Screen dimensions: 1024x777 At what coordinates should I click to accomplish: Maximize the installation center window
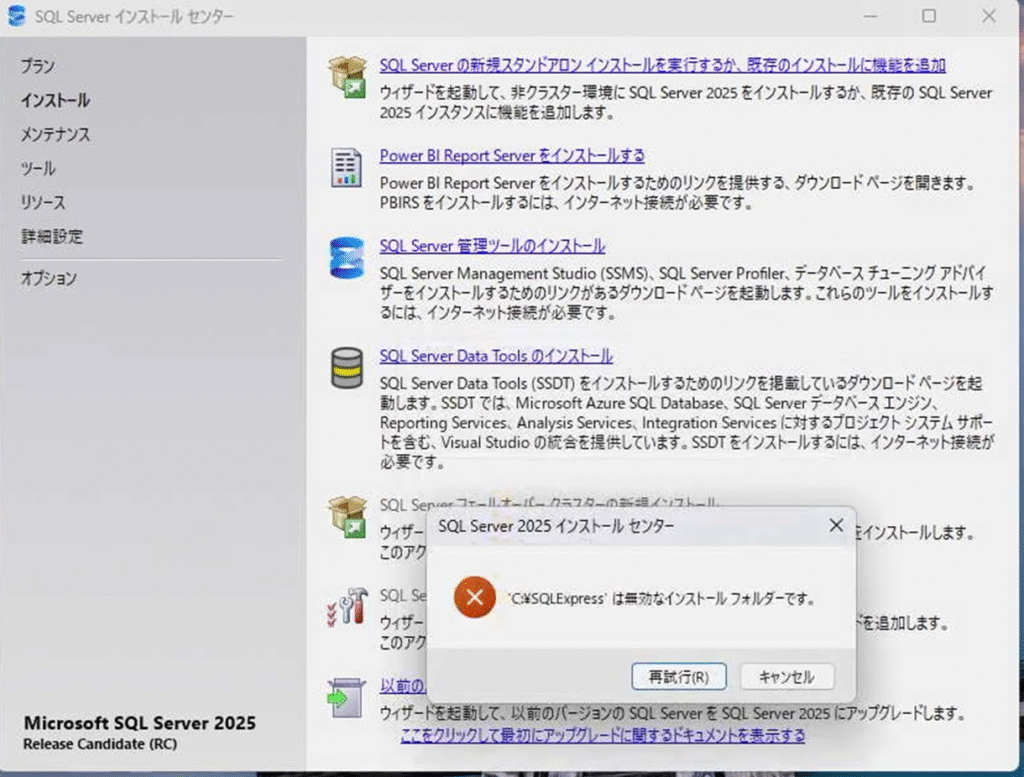(x=929, y=16)
